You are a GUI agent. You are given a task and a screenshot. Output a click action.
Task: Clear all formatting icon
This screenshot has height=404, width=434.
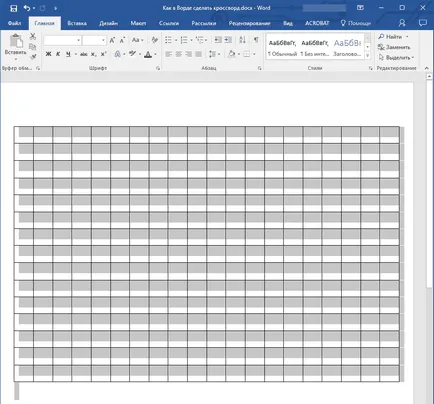(154, 40)
